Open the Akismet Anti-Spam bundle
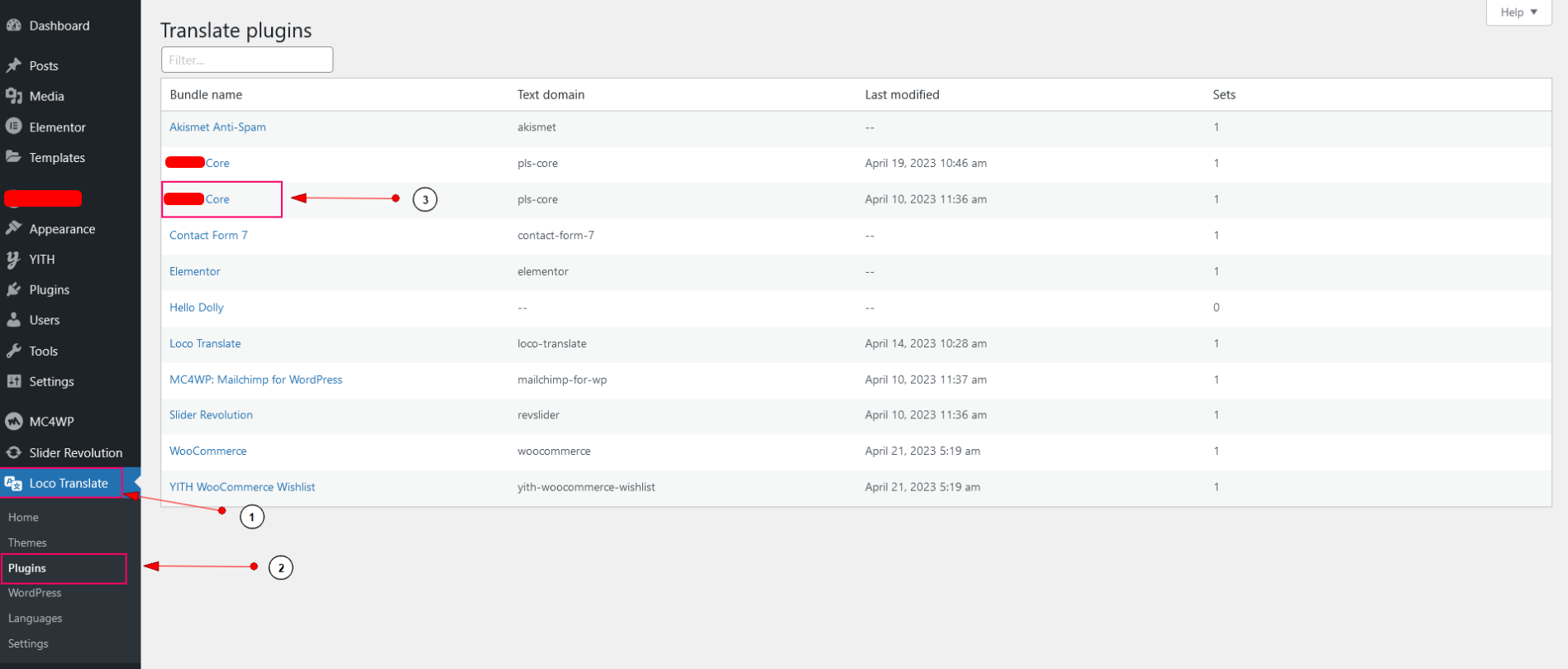 coord(217,127)
